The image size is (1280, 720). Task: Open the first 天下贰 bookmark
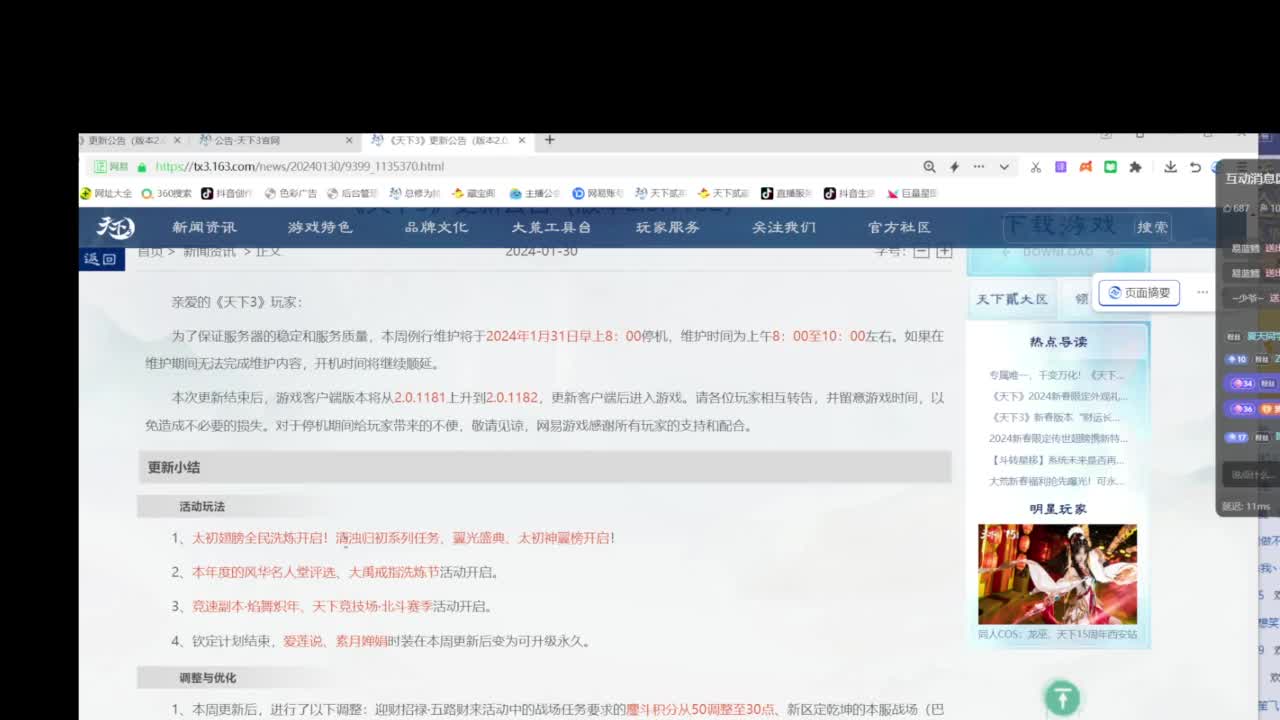(660, 194)
